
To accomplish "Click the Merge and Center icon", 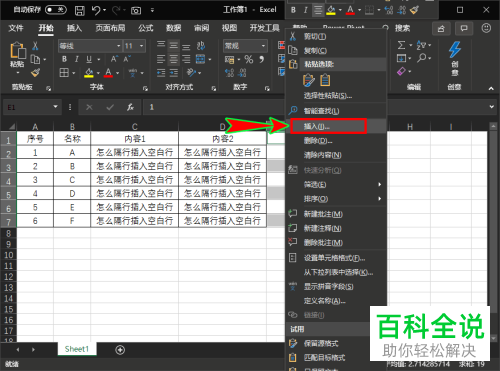I will pyautogui.click(x=200, y=59).
